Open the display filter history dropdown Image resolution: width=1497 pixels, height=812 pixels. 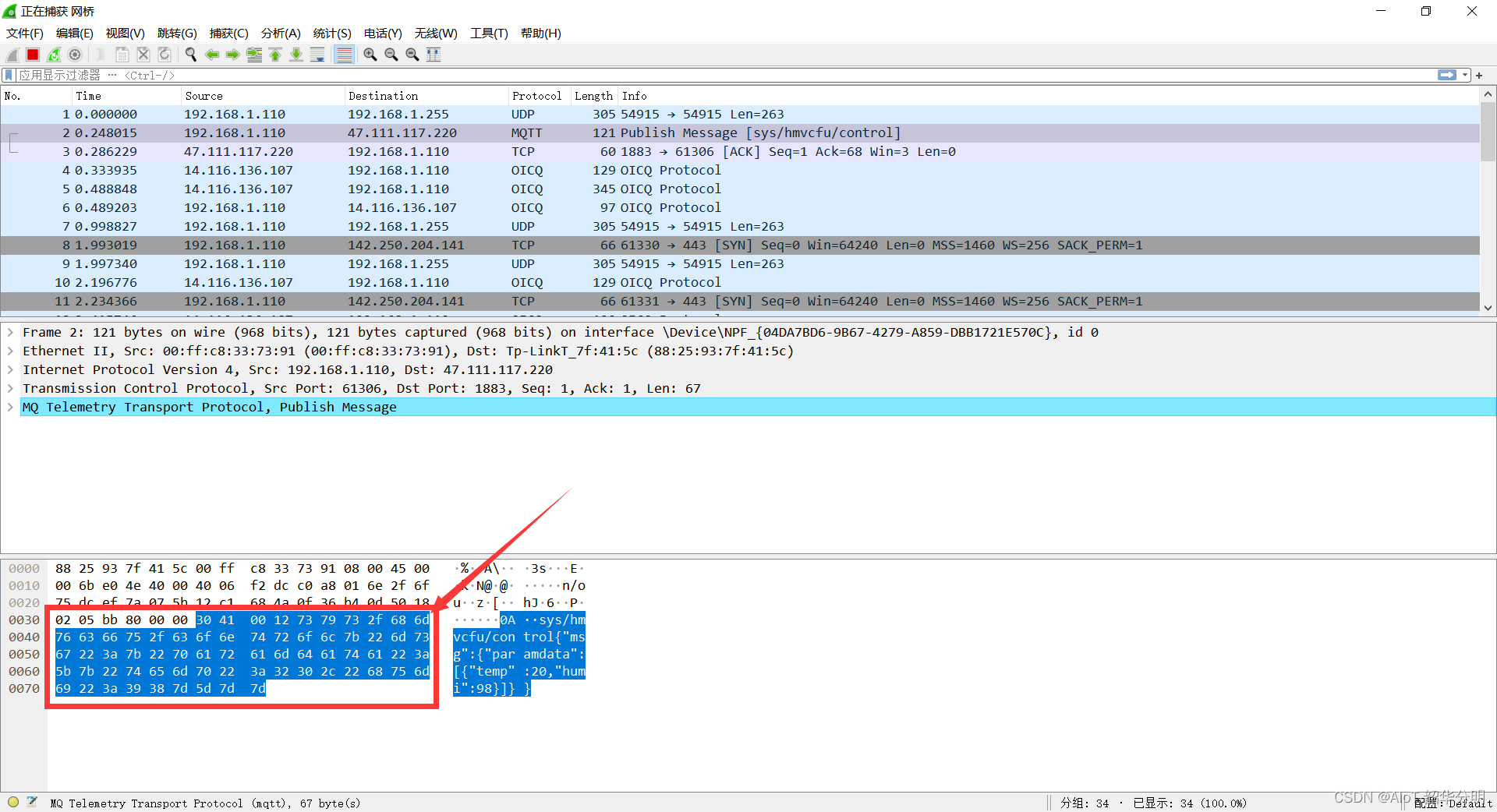pos(1465,76)
